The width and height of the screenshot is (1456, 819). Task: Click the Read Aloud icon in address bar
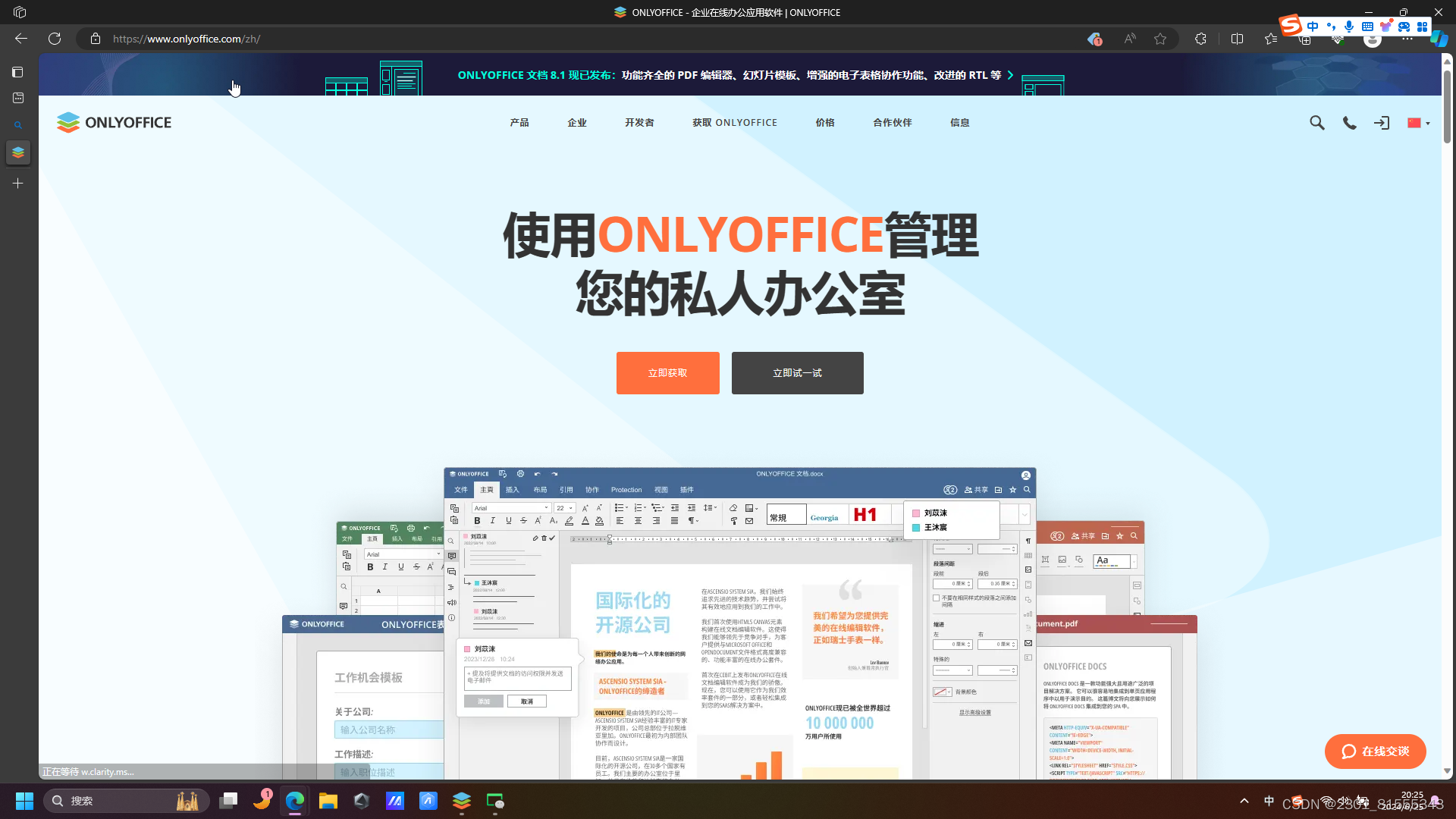point(1130,39)
